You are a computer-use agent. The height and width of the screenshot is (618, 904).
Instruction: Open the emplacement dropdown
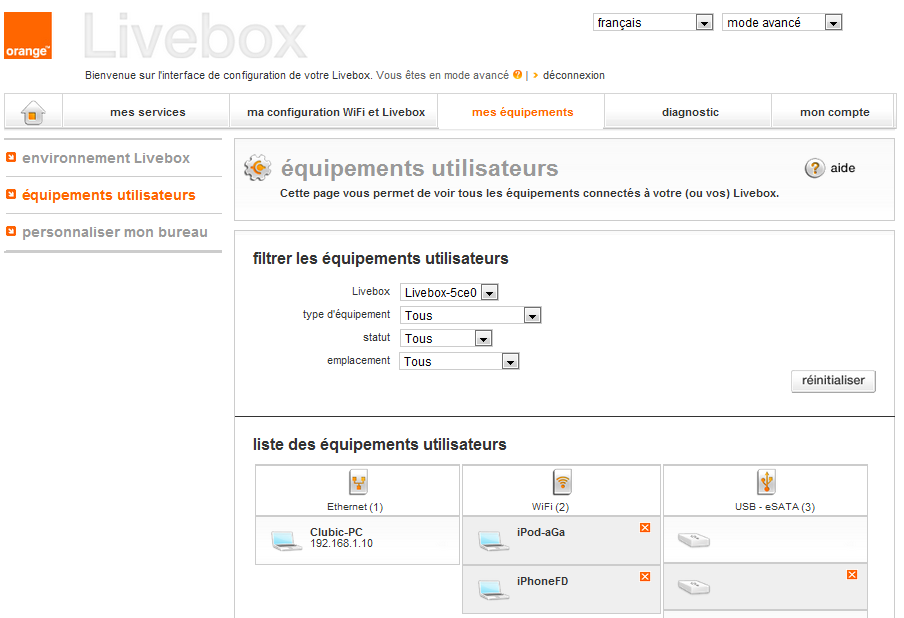click(x=459, y=361)
